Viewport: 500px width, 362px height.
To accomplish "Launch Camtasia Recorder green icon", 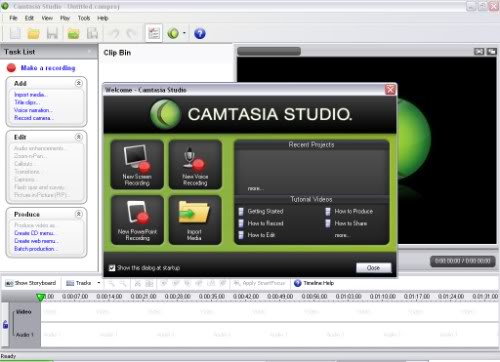I will pos(173,33).
